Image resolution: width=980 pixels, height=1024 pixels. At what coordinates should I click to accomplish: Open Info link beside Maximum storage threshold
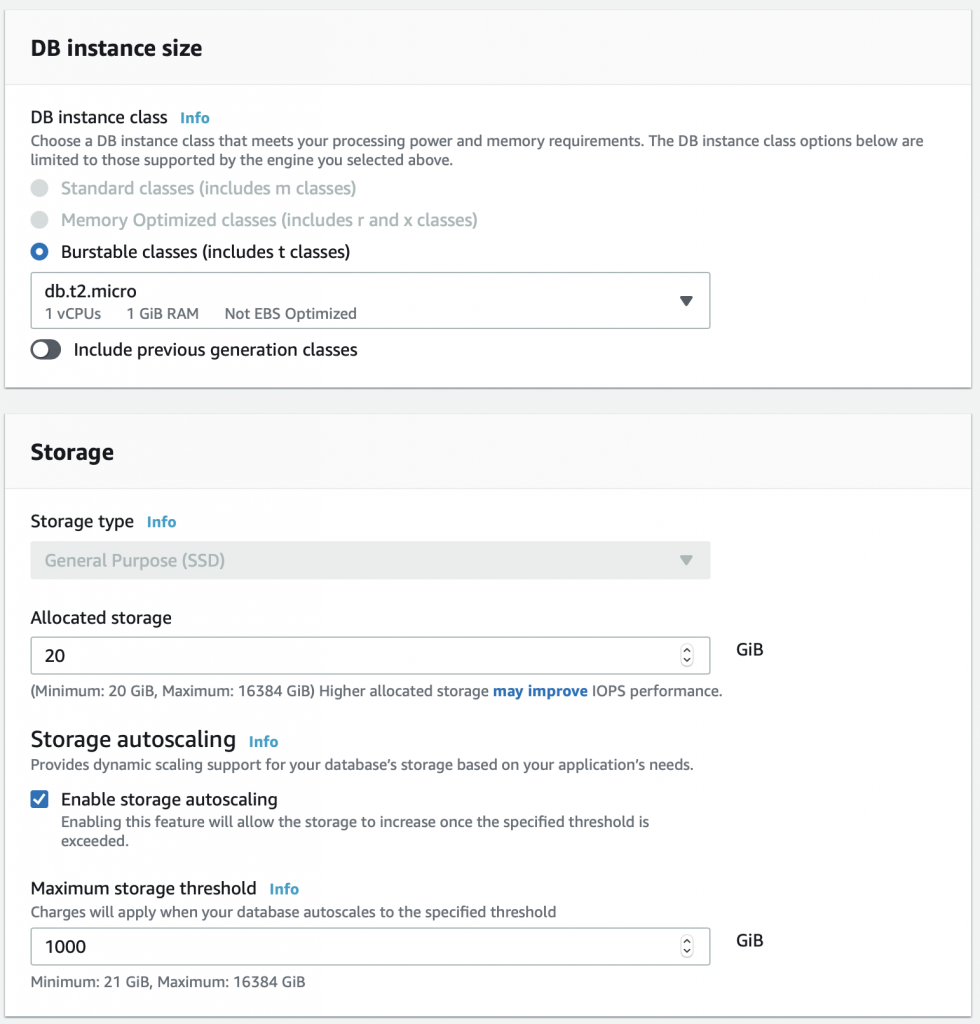284,889
